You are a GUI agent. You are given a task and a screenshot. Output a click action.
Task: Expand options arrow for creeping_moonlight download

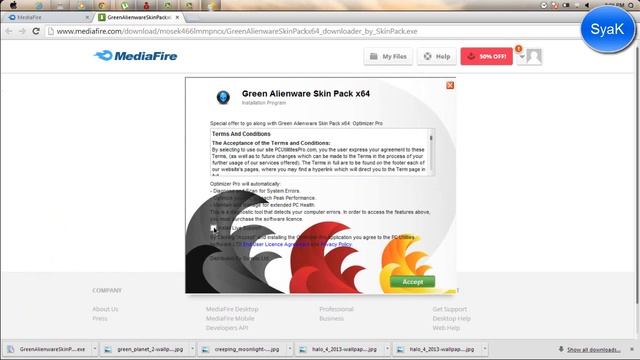click(x=290, y=349)
